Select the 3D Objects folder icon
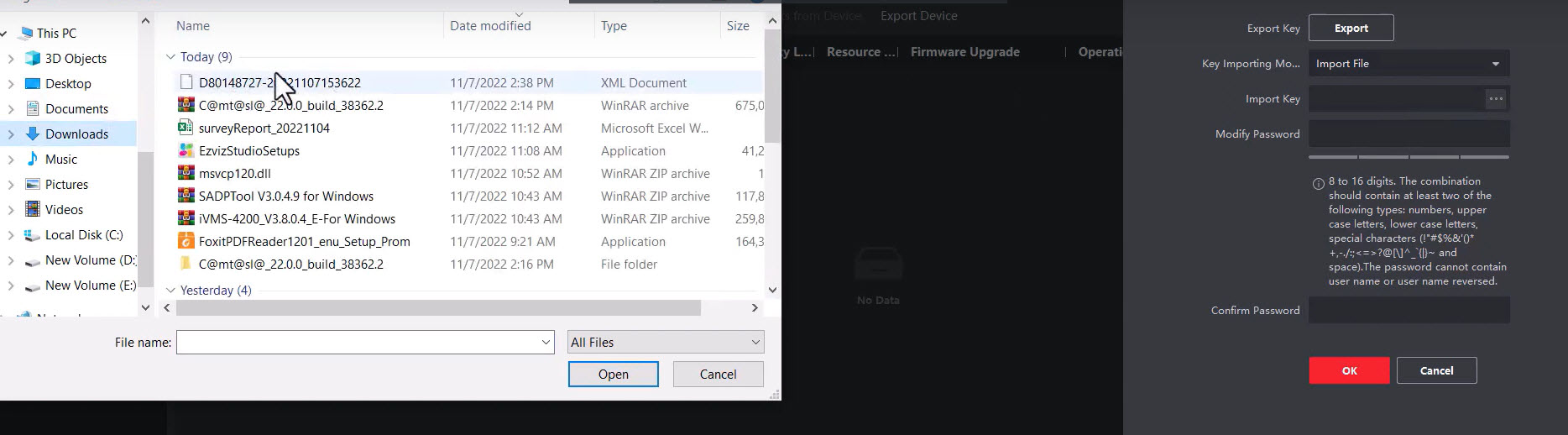Viewport: 1568px width, 435px height. click(x=33, y=59)
